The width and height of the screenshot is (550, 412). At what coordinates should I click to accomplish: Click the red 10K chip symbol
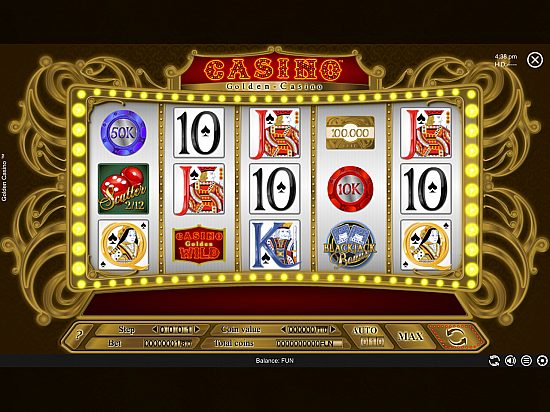[x=350, y=189]
